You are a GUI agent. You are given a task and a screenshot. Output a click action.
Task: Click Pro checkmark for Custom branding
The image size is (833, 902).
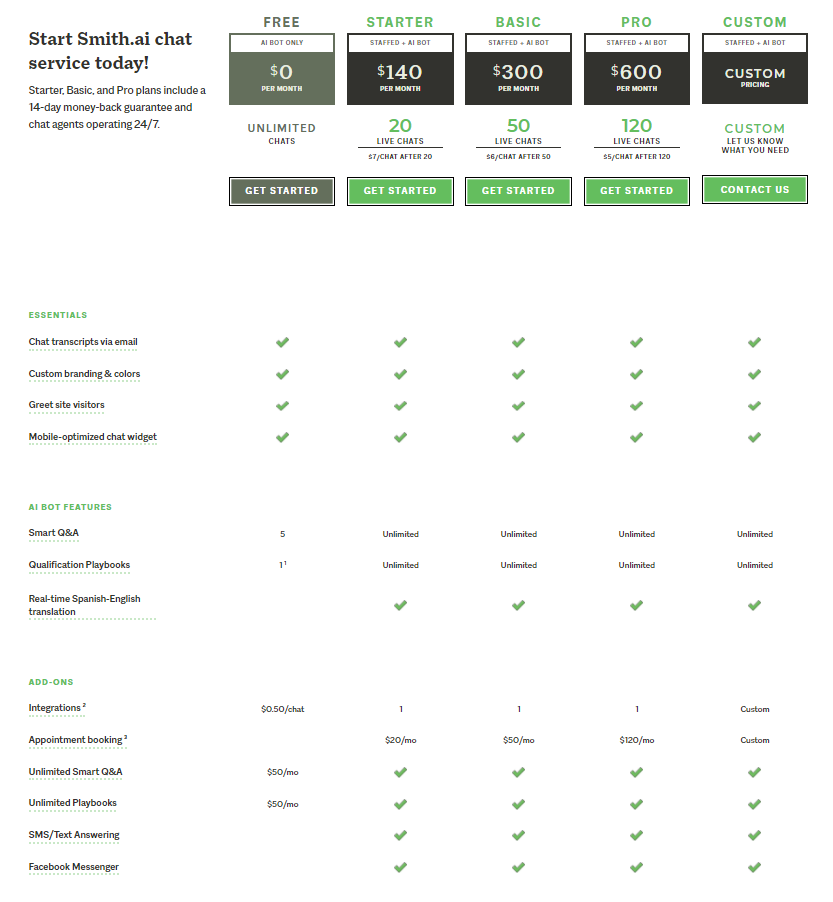tap(636, 374)
